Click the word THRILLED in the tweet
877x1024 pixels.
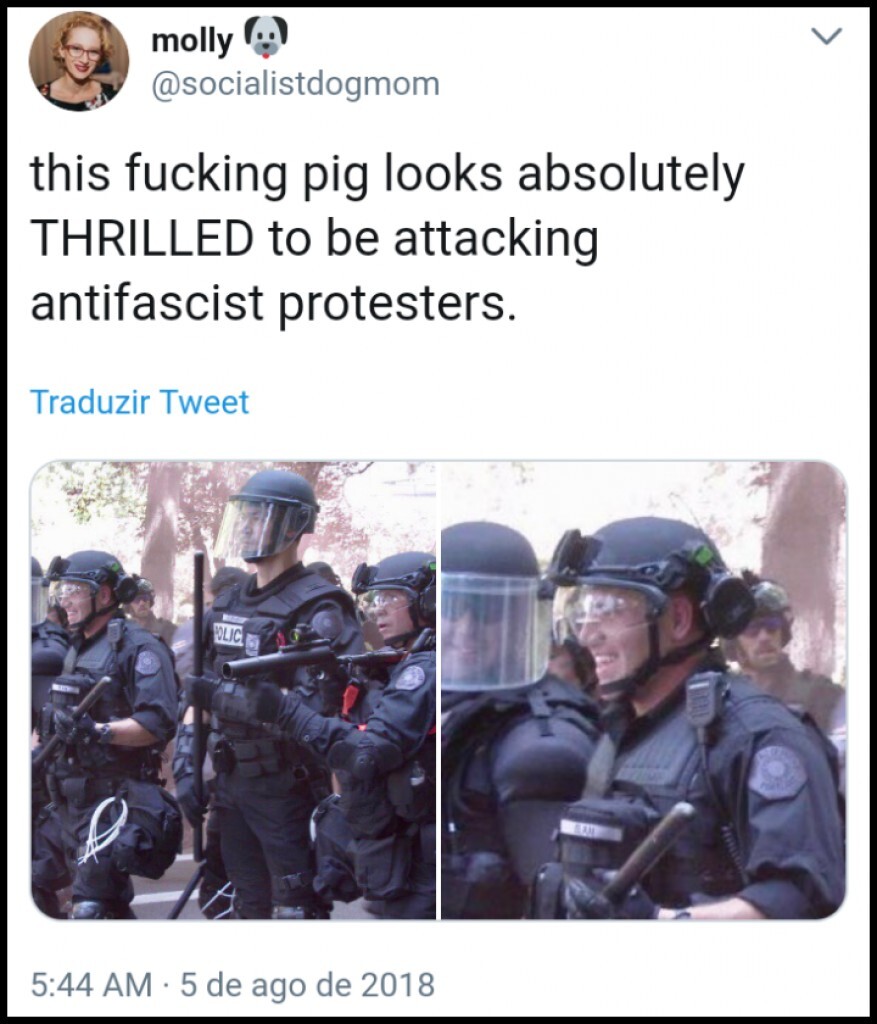tap(142, 238)
